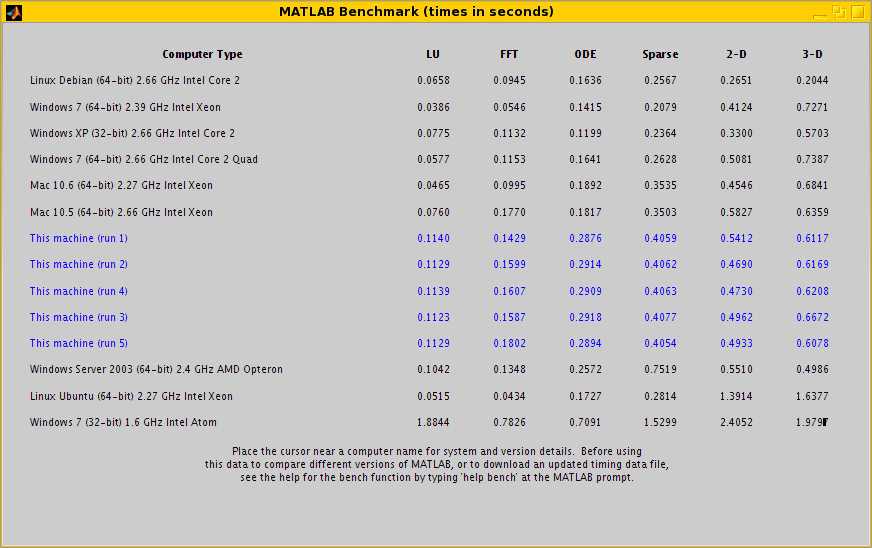Viewport: 872px width, 548px height.
Task: Click 2-D value 0.5412 for run 1
Action: pos(736,238)
